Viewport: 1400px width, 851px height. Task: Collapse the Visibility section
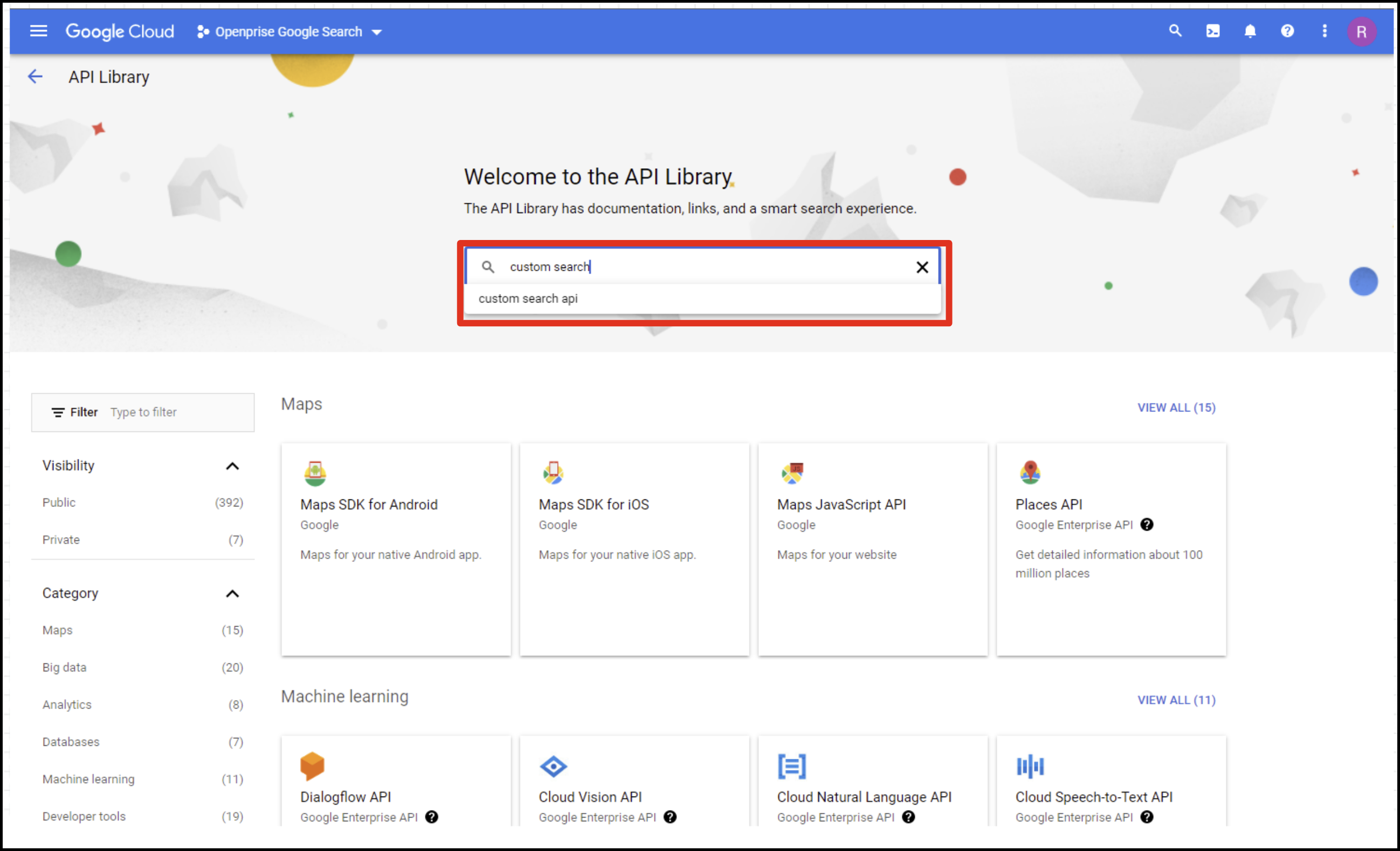click(x=232, y=466)
